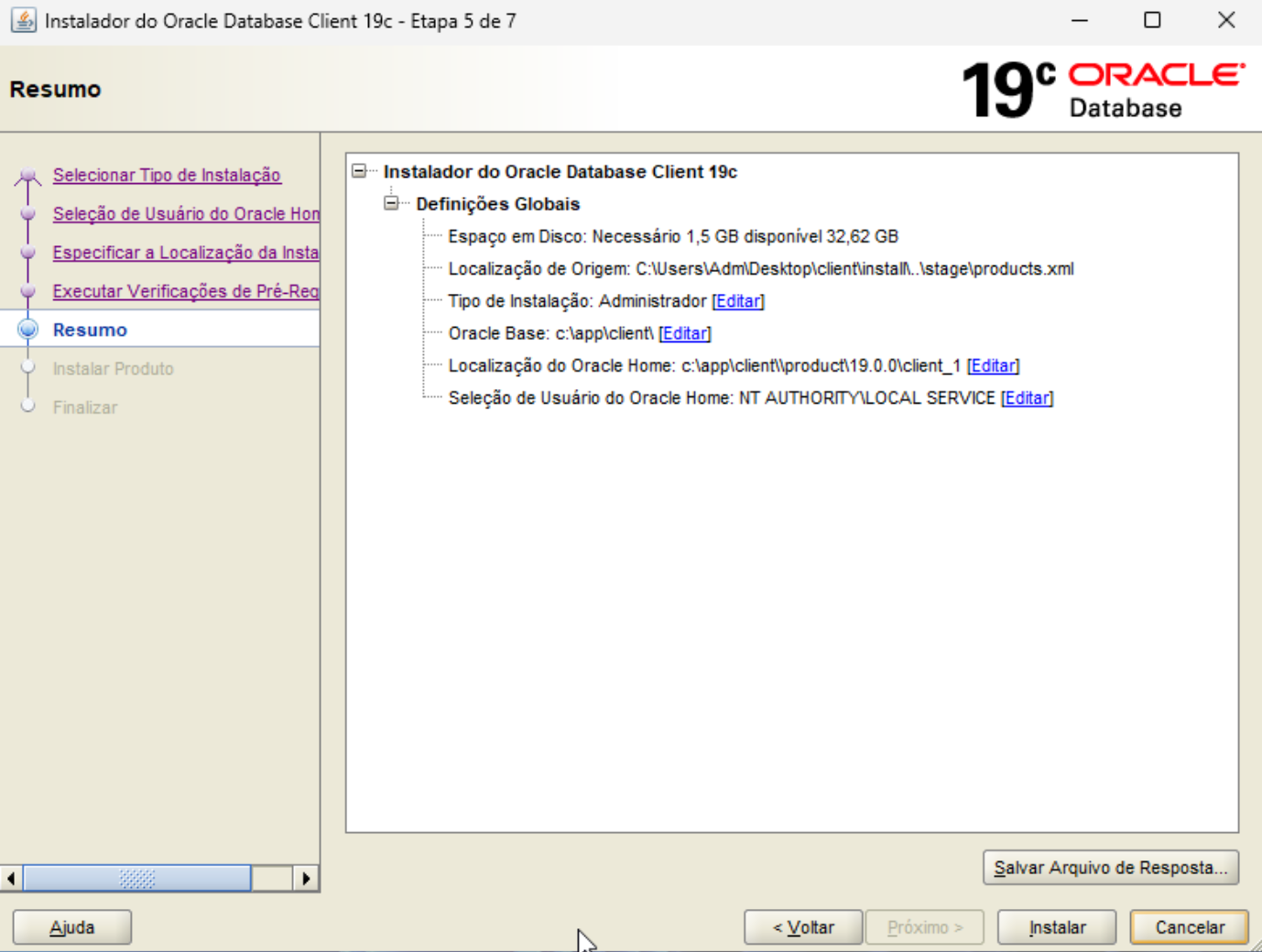The image size is (1262, 952).
Task: Click the Selecionar Tipo de Instalação milestone icon
Action: pyautogui.click(x=27, y=175)
